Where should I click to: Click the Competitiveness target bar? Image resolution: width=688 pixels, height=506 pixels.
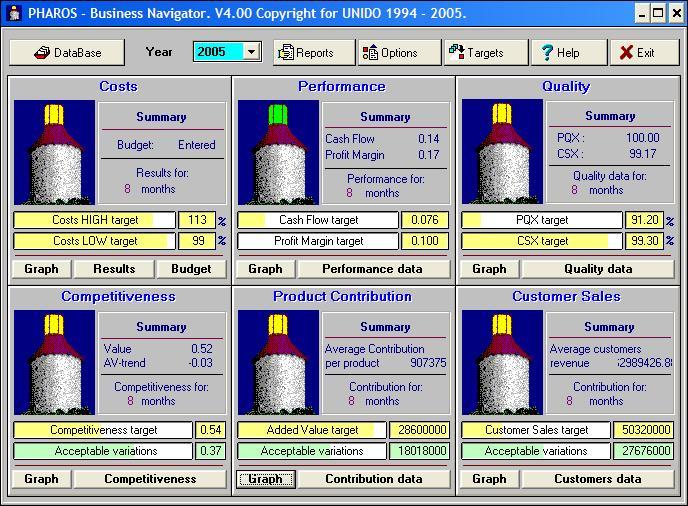coord(103,430)
